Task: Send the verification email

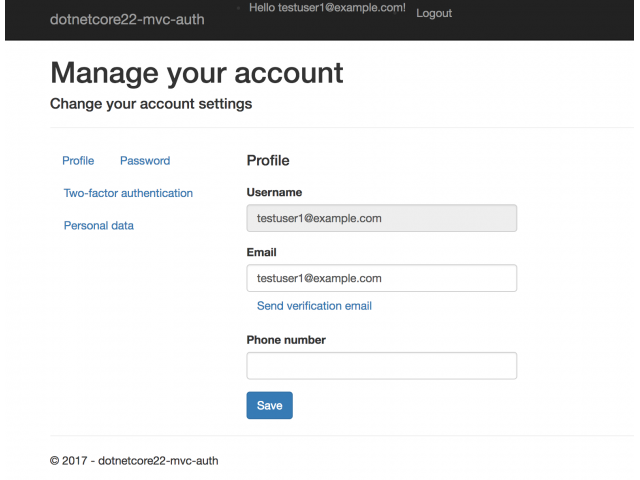Action: (x=314, y=306)
